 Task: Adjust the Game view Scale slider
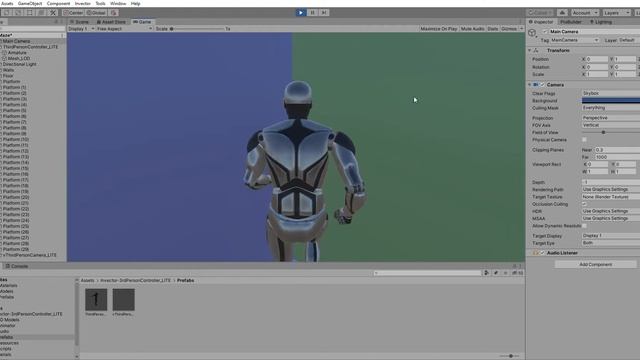point(198,29)
